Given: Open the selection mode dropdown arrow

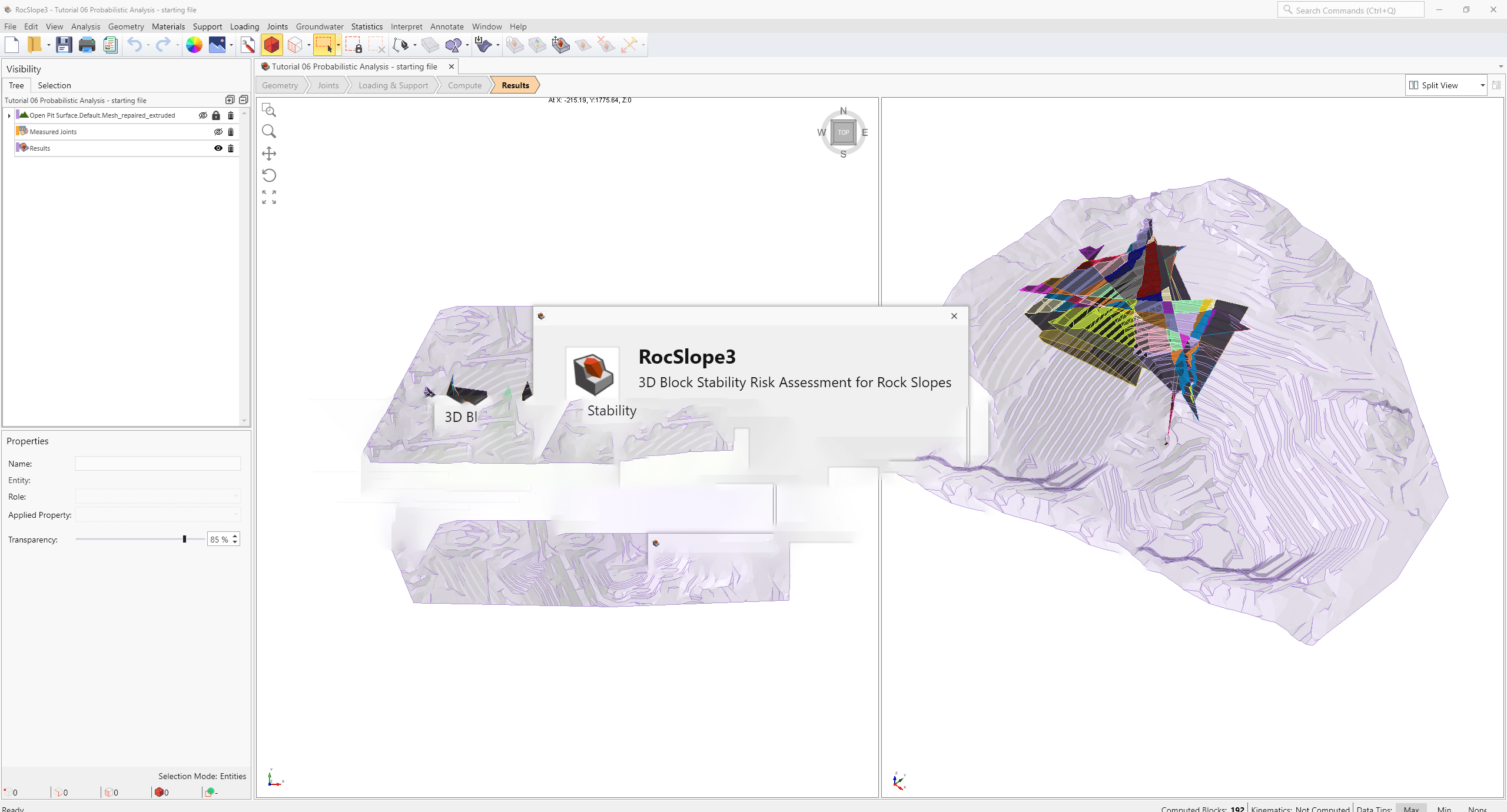Looking at the screenshot, I should [x=338, y=45].
